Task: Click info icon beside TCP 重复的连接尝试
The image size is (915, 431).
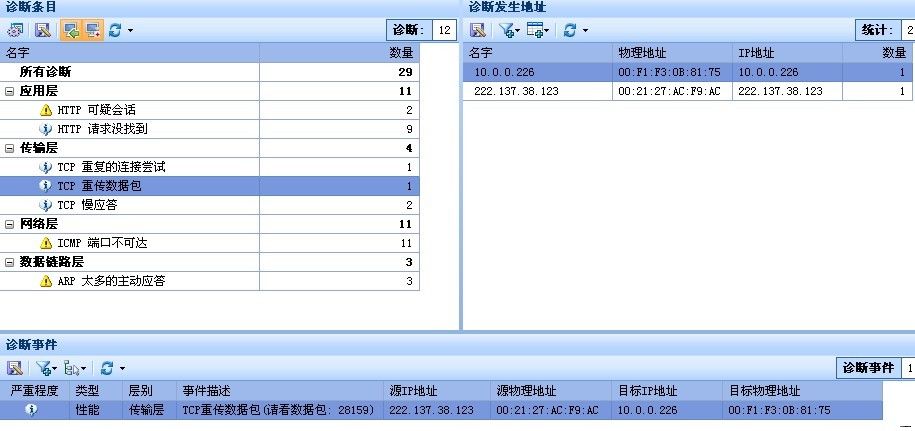Action: click(x=46, y=167)
